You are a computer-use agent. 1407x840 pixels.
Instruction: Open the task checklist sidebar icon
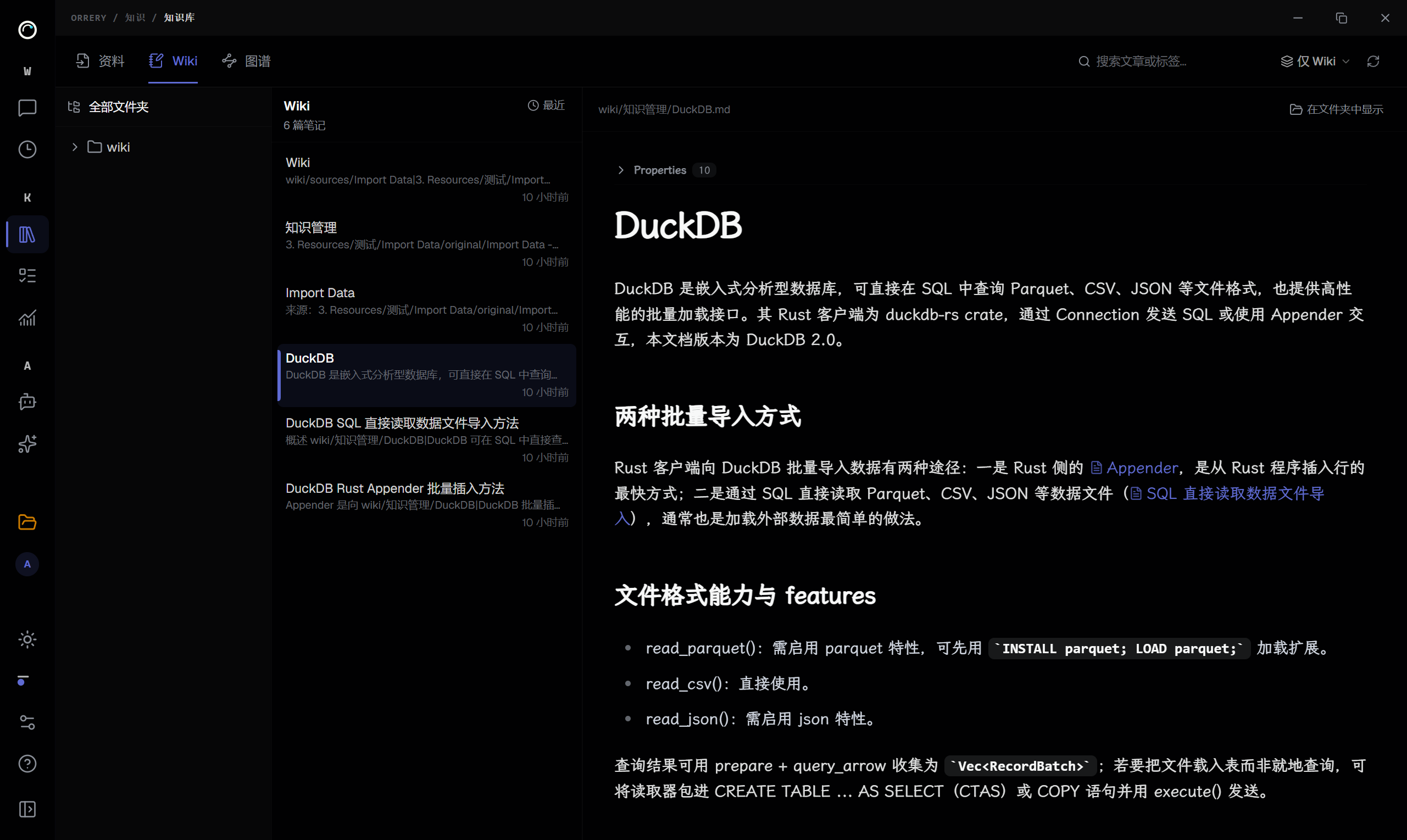tap(27, 276)
